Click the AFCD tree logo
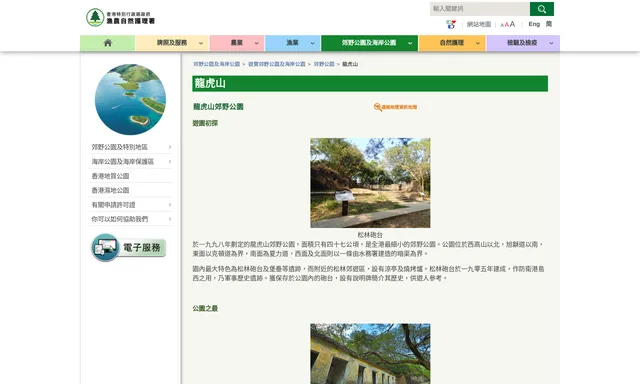 click(95, 17)
